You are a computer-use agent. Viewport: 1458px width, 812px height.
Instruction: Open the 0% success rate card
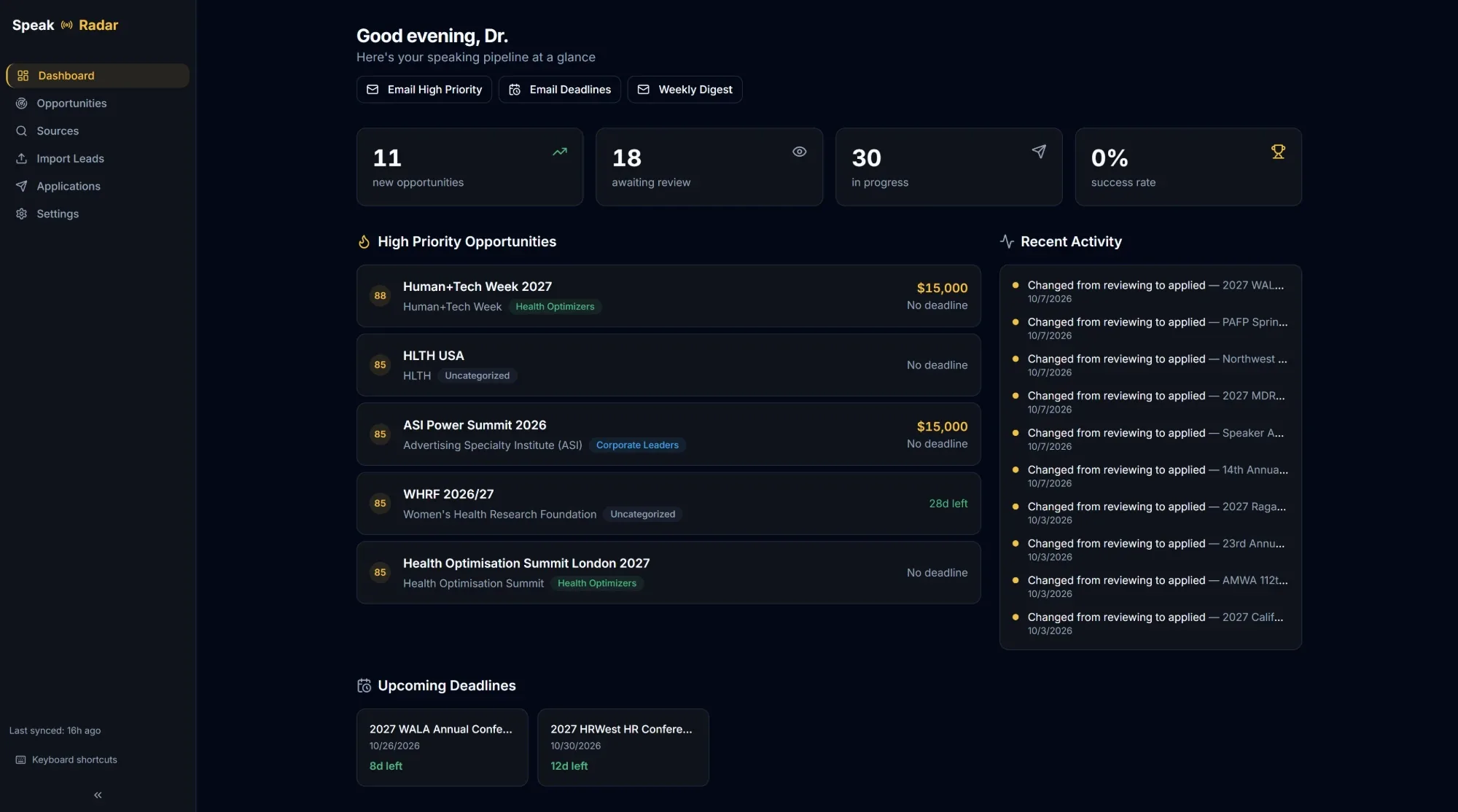(x=1188, y=167)
